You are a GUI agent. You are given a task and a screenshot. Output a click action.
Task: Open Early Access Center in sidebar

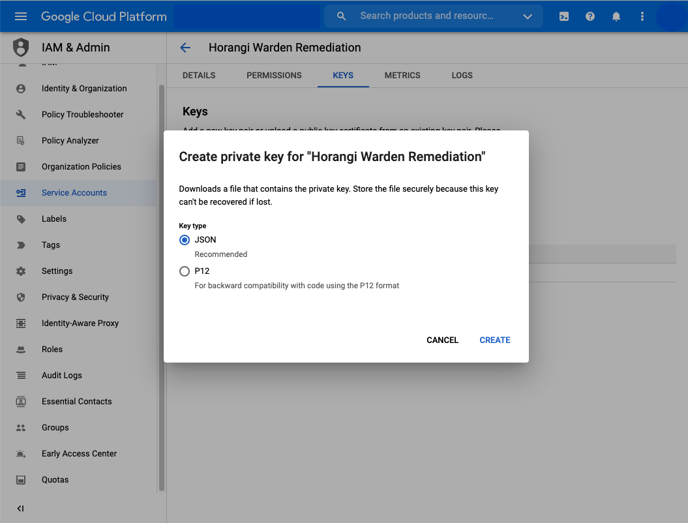click(79, 454)
